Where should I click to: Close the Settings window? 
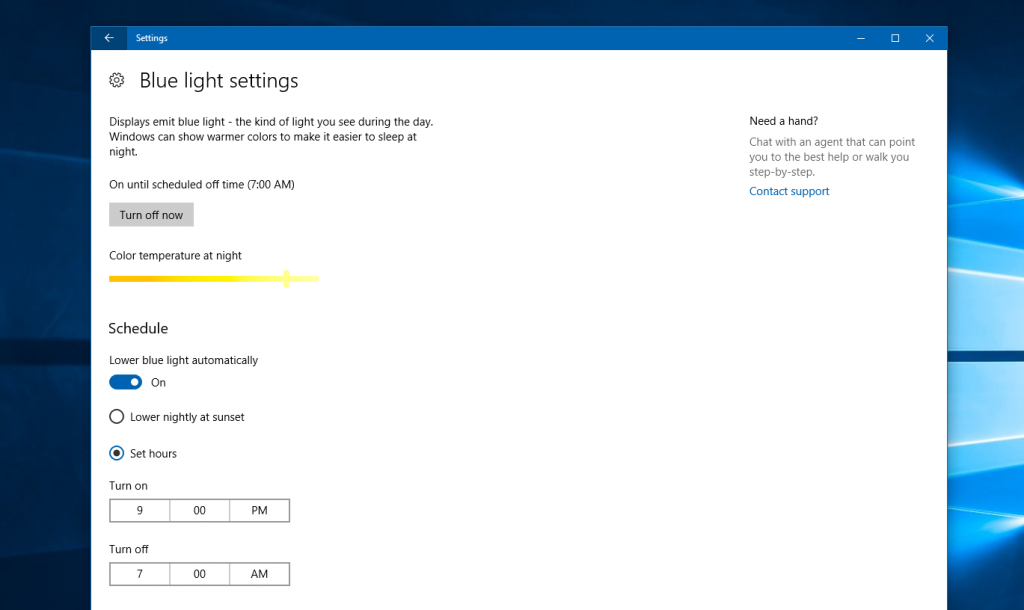click(929, 38)
